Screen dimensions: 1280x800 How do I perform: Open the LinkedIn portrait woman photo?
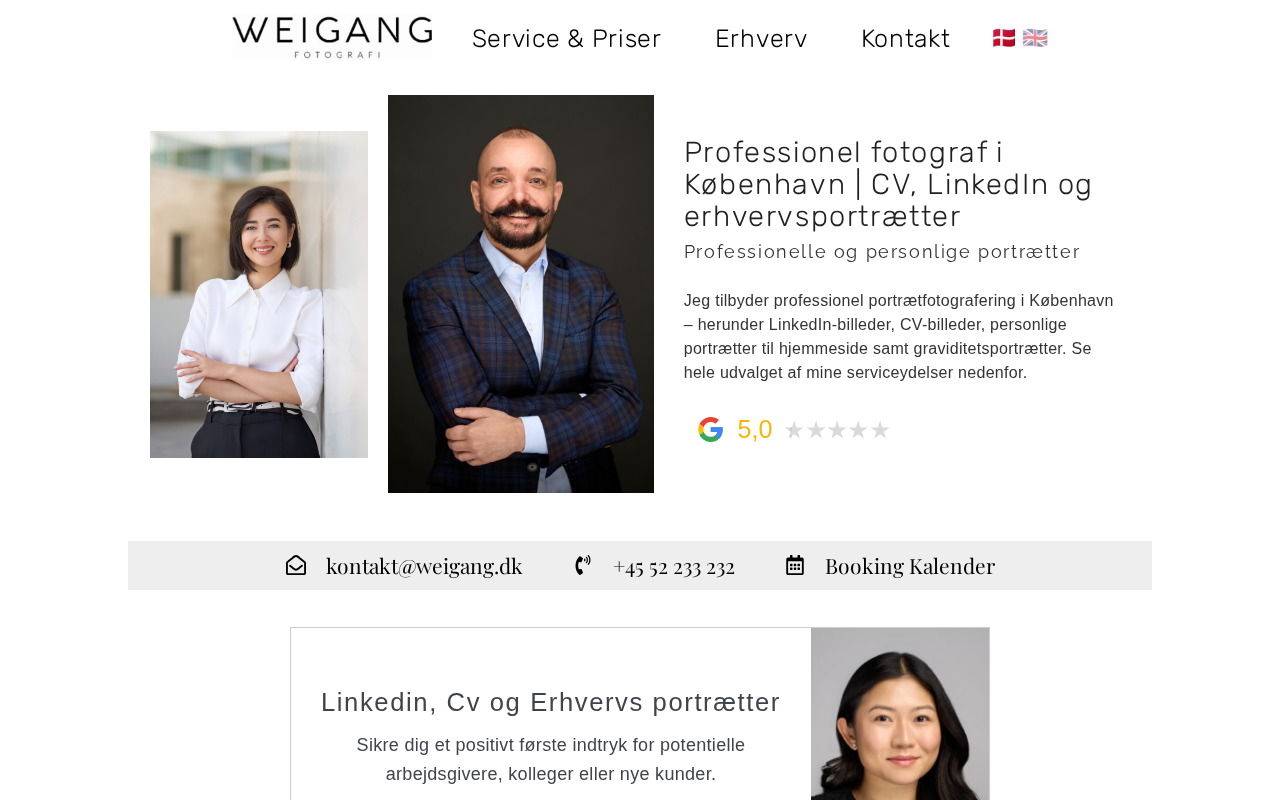pyautogui.click(x=900, y=714)
